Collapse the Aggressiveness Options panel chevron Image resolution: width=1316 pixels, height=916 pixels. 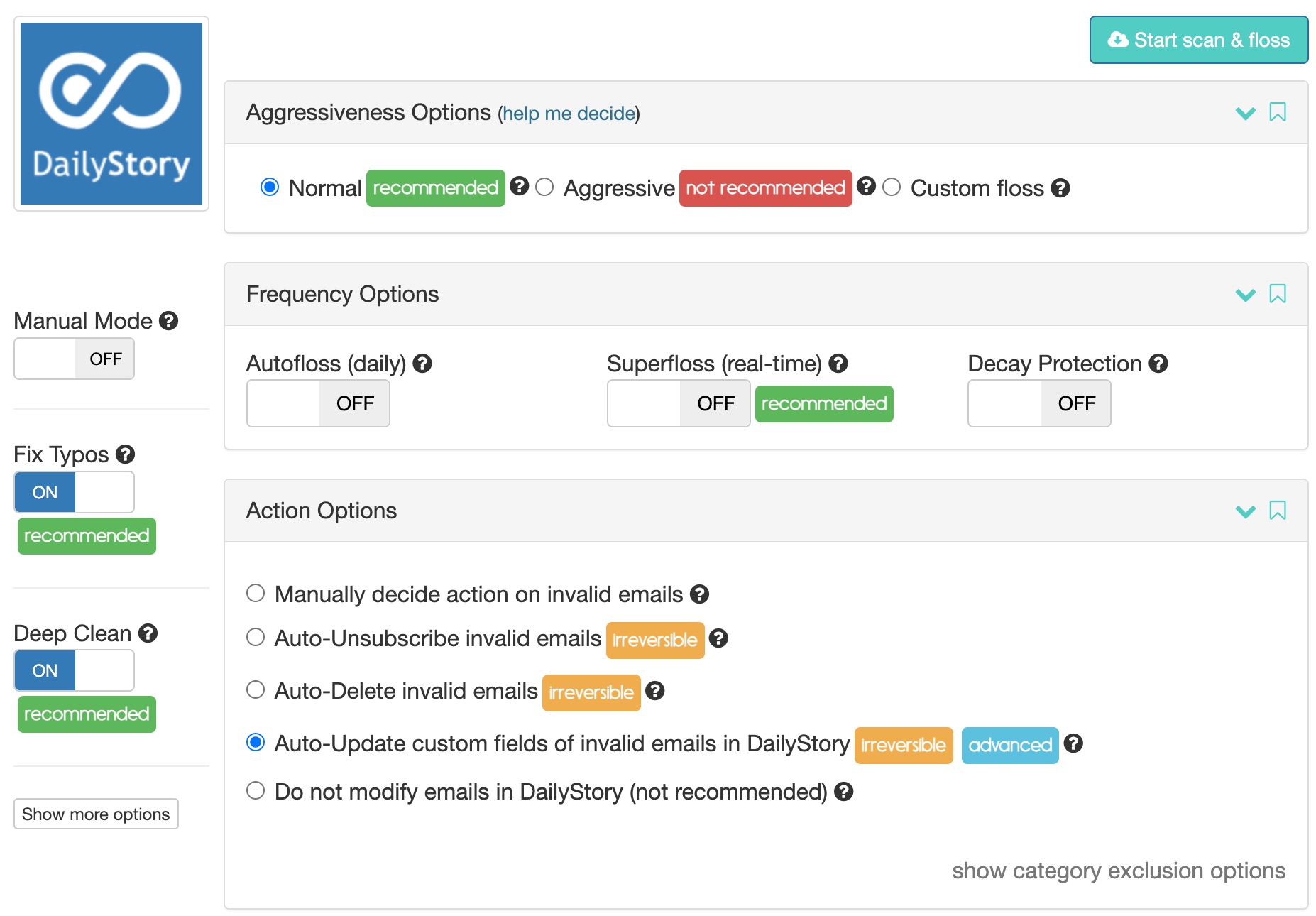click(1245, 113)
